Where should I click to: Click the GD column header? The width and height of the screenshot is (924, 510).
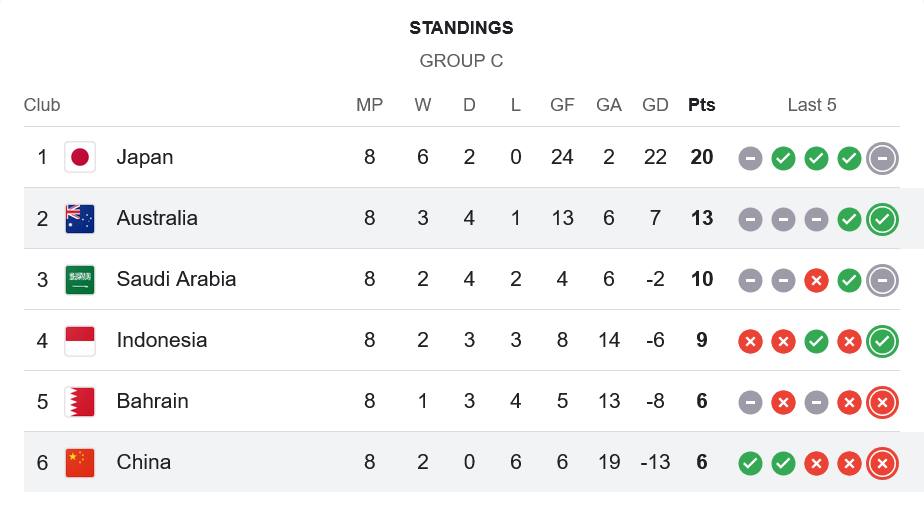(655, 105)
